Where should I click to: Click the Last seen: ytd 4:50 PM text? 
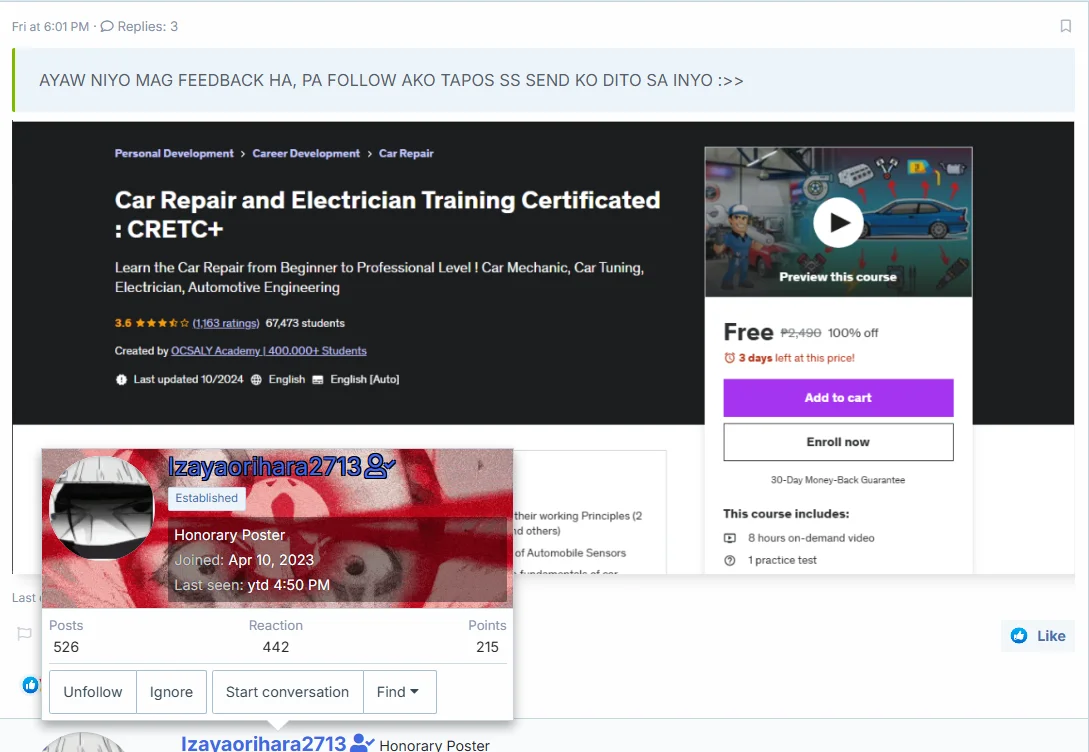click(252, 585)
